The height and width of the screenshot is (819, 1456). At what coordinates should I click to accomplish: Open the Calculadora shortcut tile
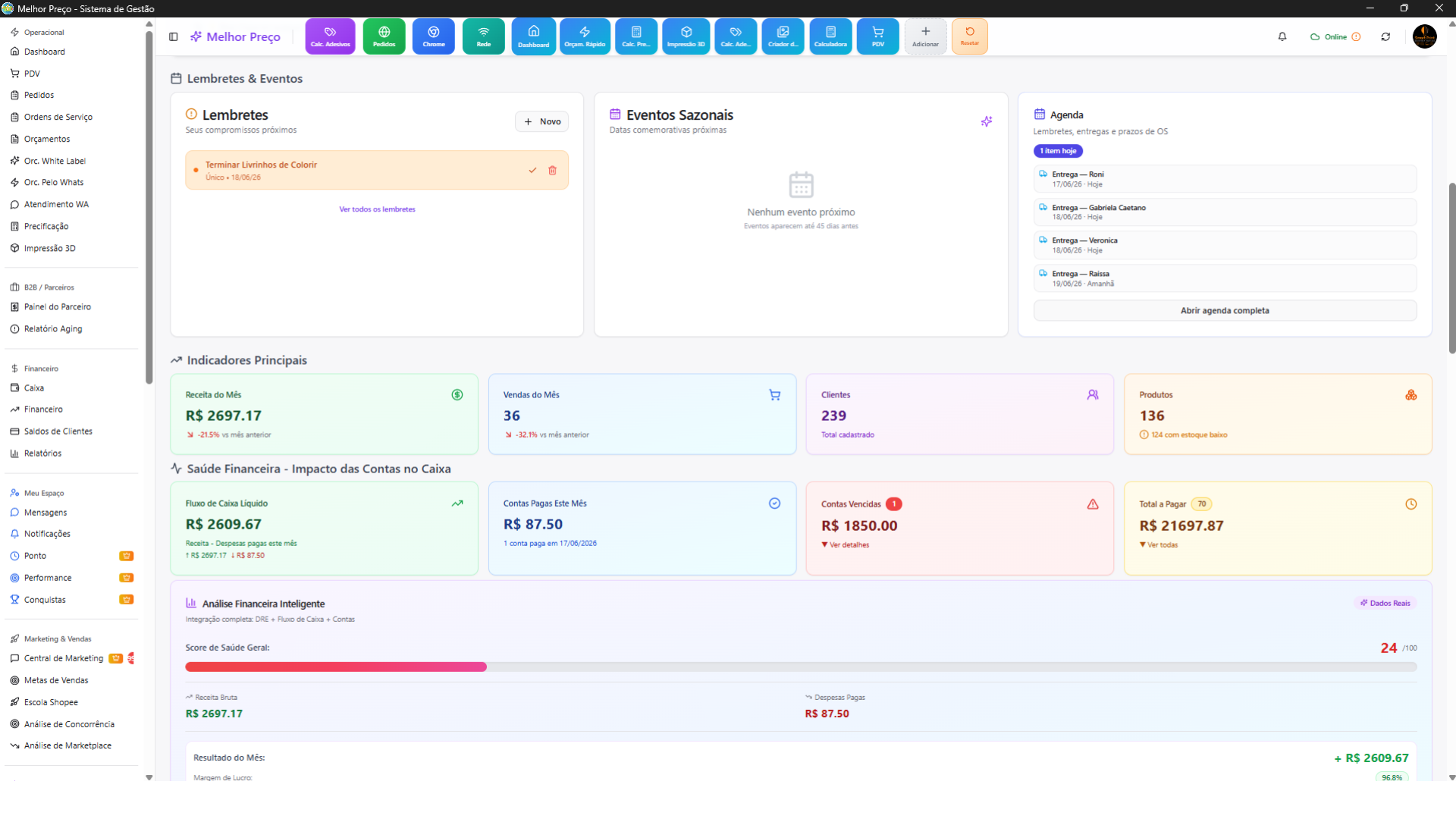tap(830, 36)
